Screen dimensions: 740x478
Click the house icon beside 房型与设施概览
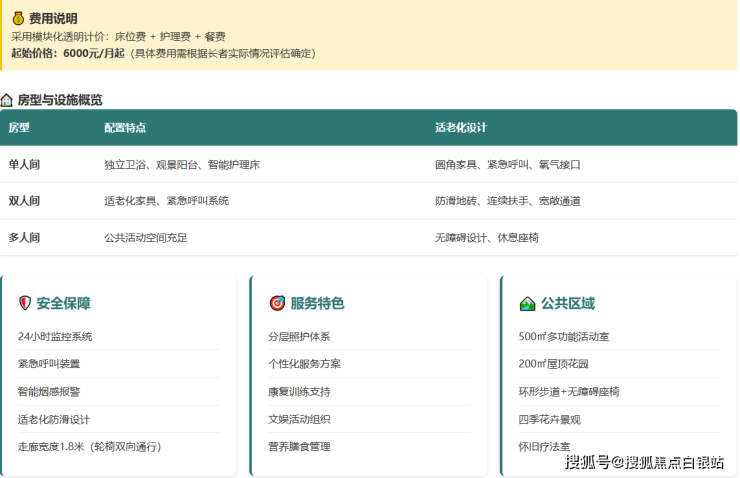pos(7,100)
